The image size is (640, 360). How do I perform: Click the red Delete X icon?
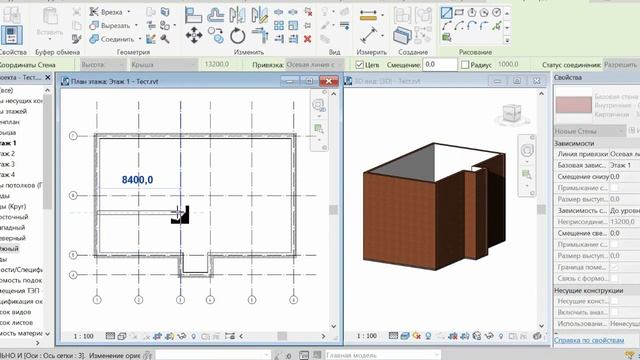click(x=307, y=39)
